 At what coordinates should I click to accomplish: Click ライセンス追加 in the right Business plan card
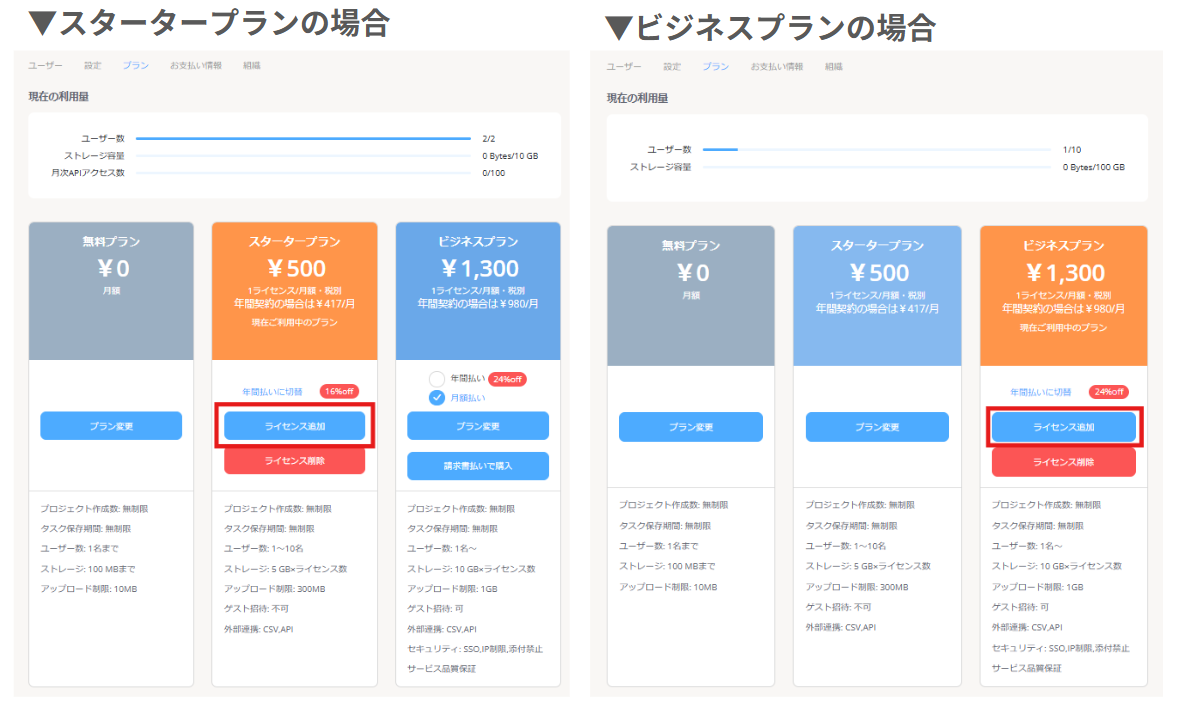tap(1064, 427)
